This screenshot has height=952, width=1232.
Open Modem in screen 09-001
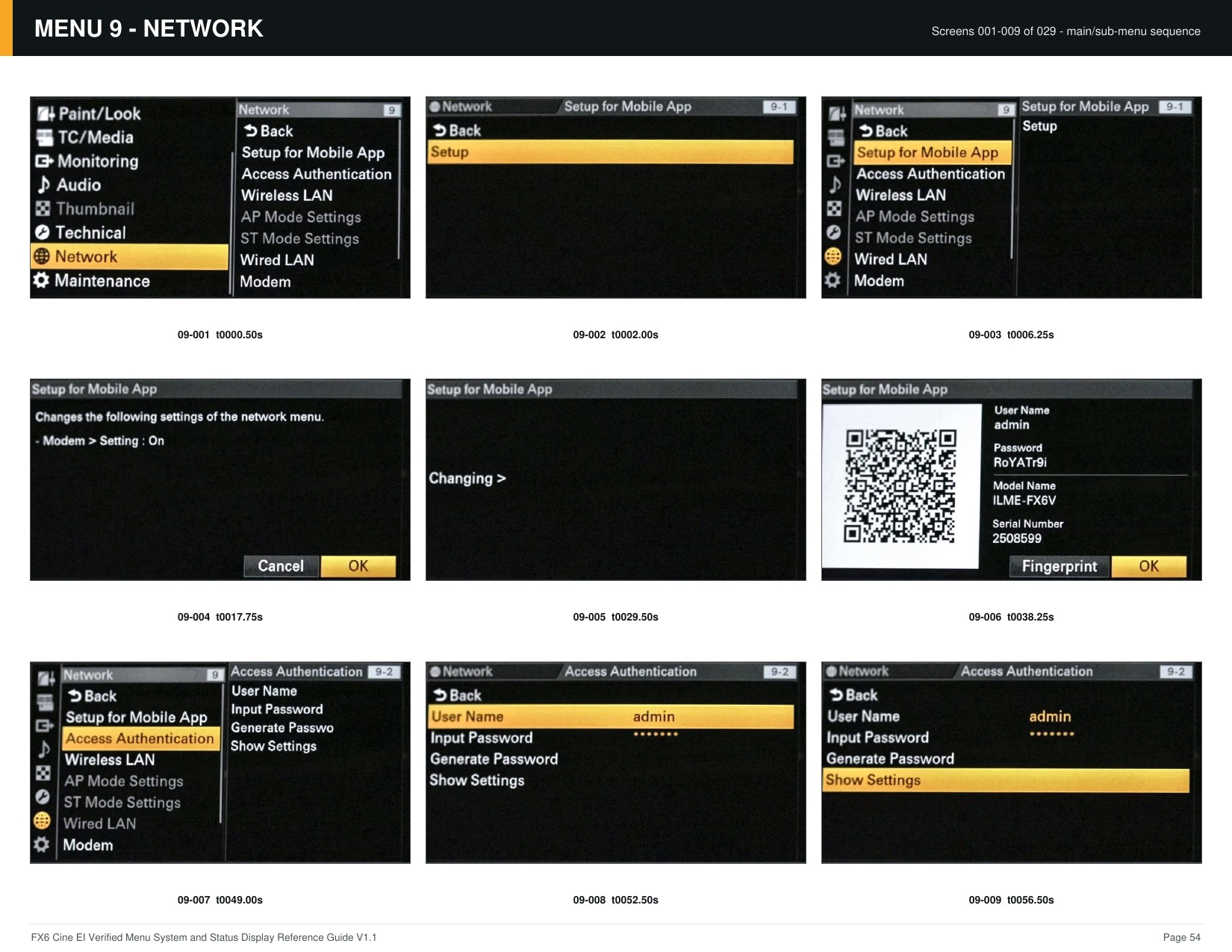coord(265,281)
